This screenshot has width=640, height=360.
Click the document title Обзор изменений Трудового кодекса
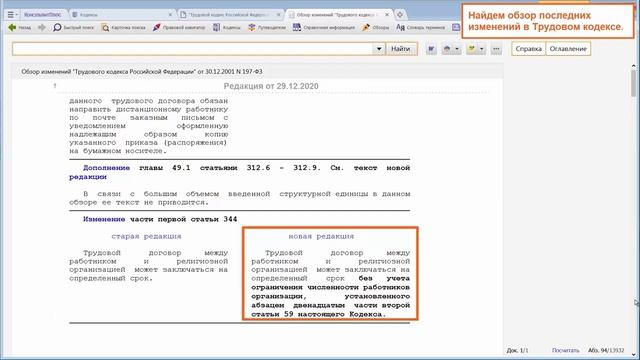(x=142, y=71)
